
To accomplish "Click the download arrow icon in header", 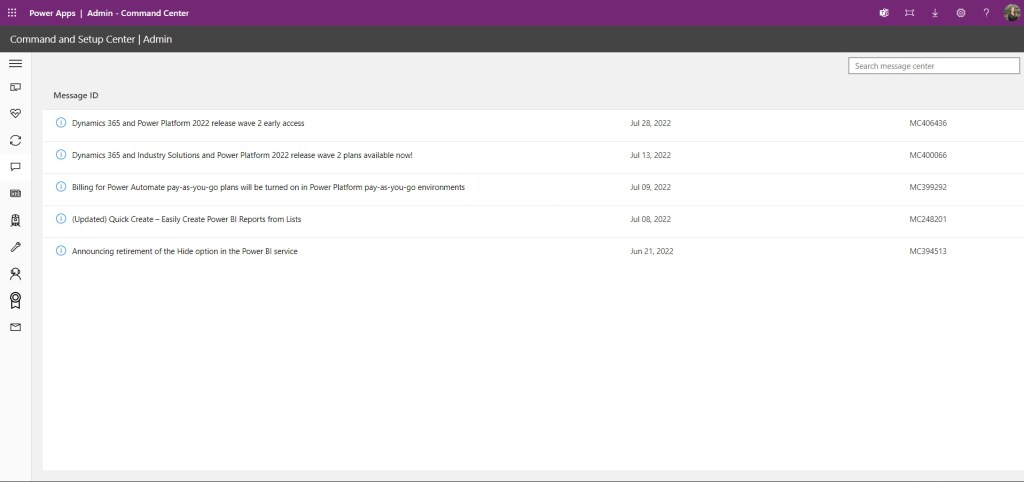I will [935, 13].
